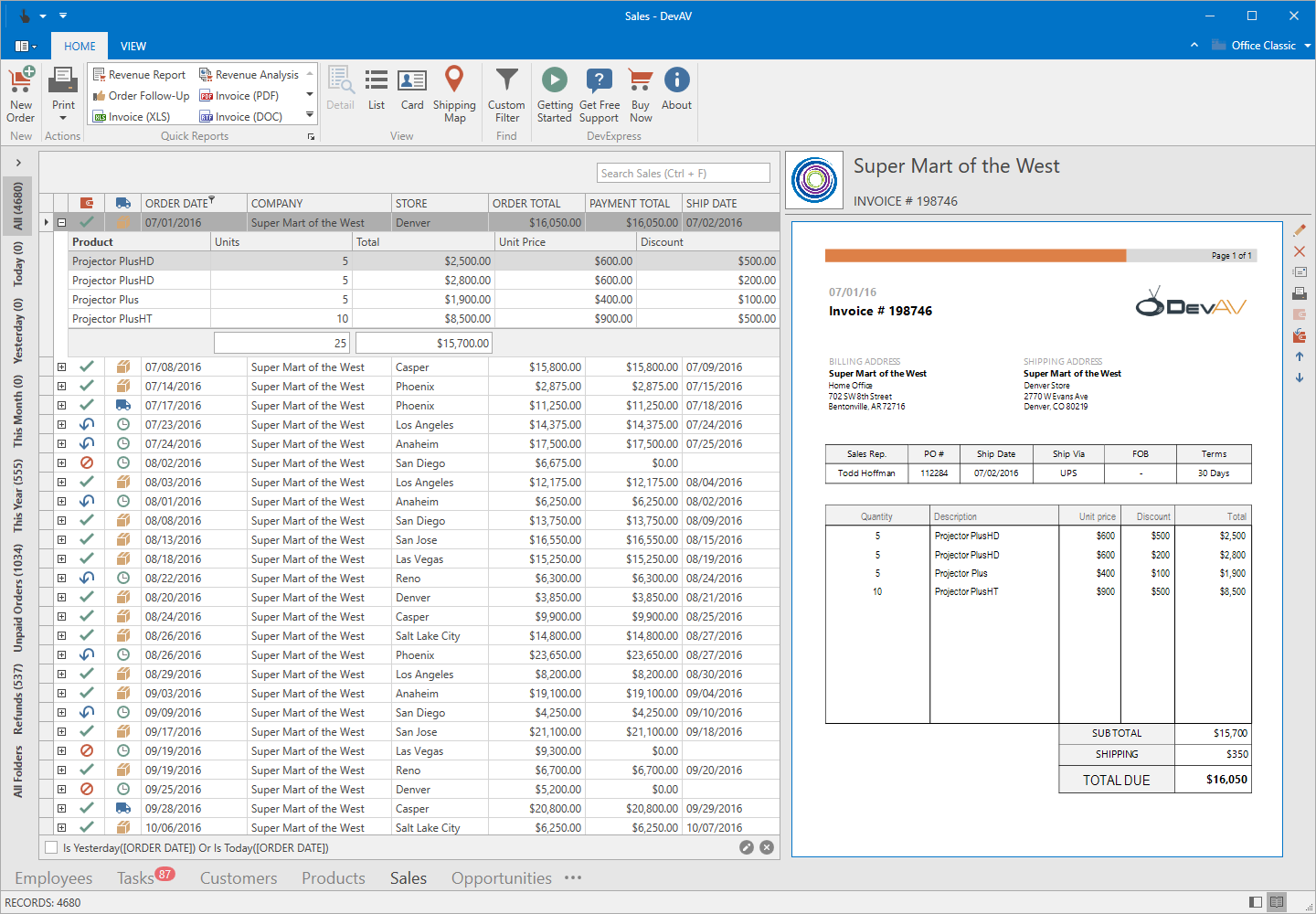Click the Invoice (PDF) report button
The image size is (1316, 914).
239,96
